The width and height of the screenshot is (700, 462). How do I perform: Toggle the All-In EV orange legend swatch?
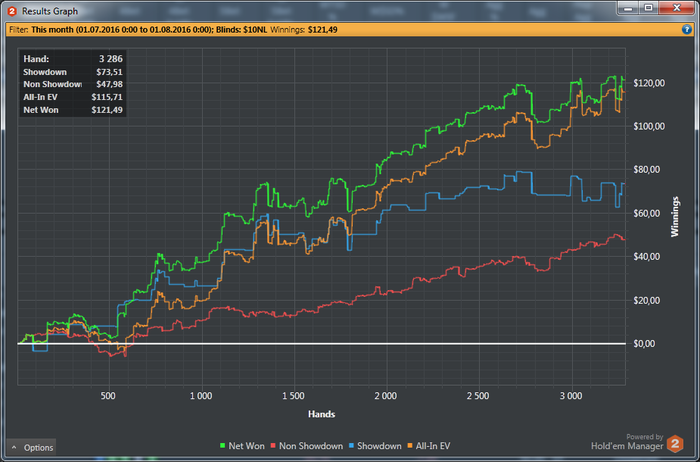click(x=410, y=445)
